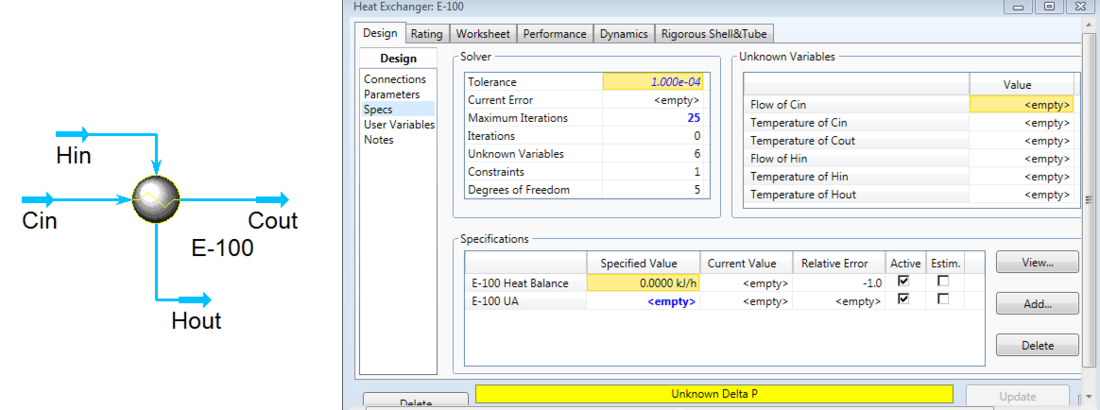
Task: Click the Flow of Cin value cell
Action: point(1021,104)
